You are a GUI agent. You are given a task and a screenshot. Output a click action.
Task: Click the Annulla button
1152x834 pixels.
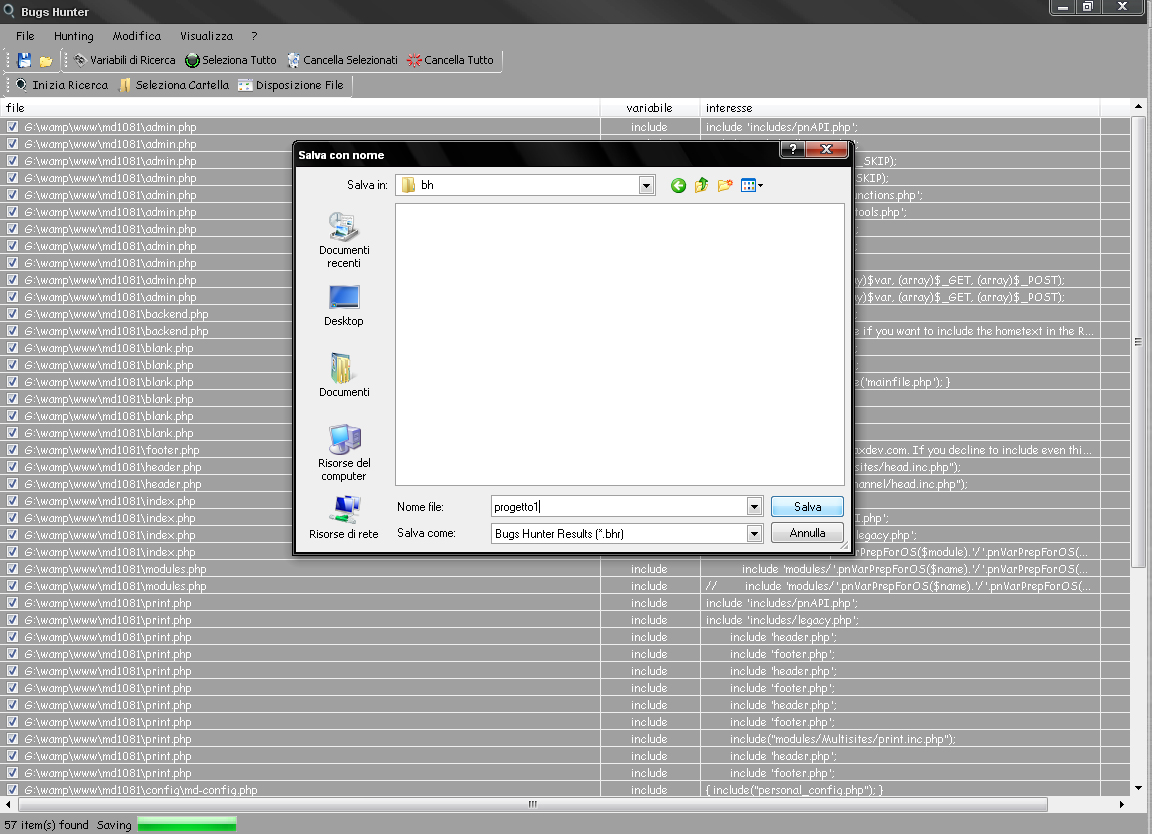(x=807, y=533)
